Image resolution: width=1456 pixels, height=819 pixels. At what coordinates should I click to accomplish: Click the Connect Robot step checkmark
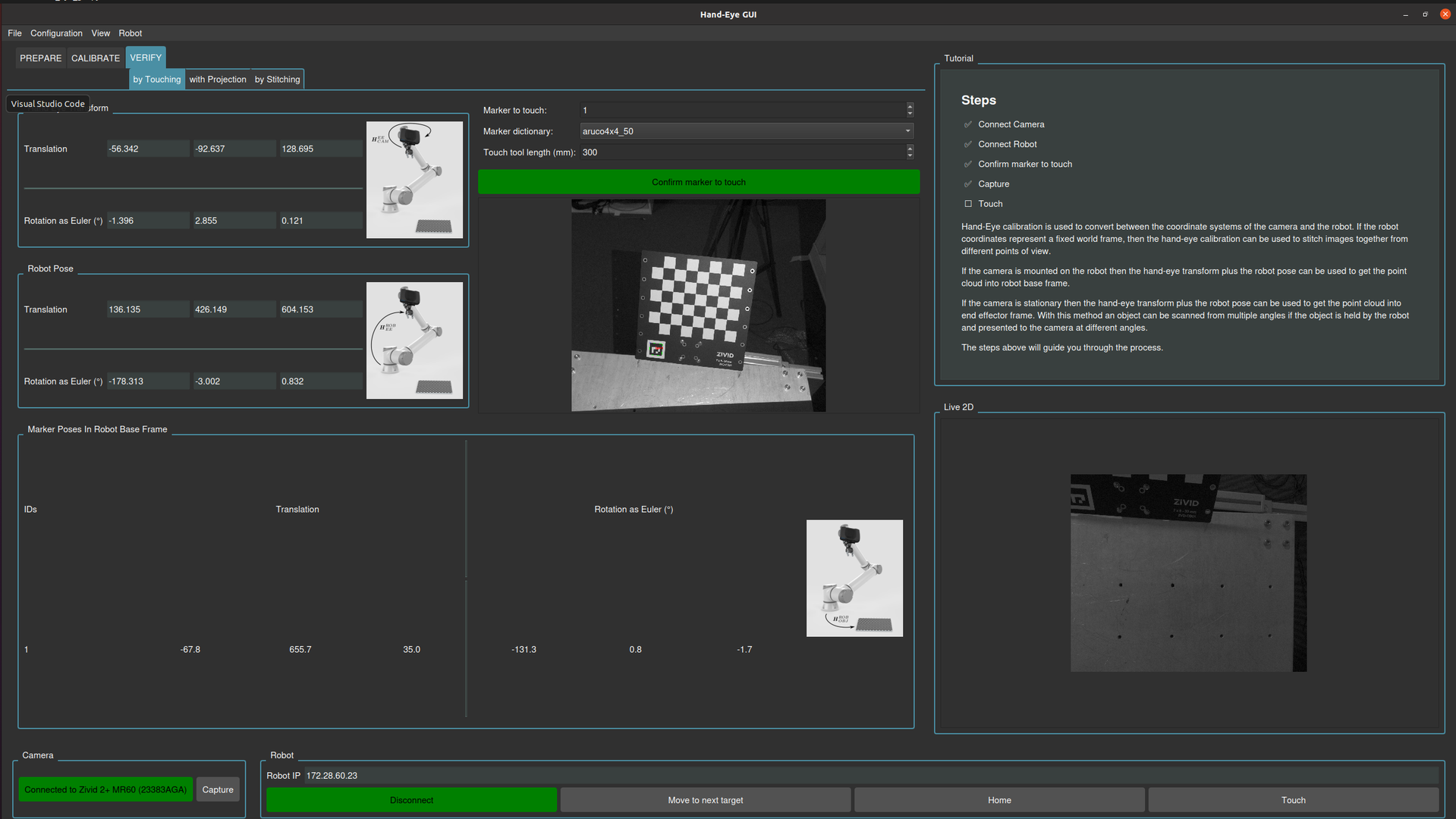pyautogui.click(x=968, y=144)
